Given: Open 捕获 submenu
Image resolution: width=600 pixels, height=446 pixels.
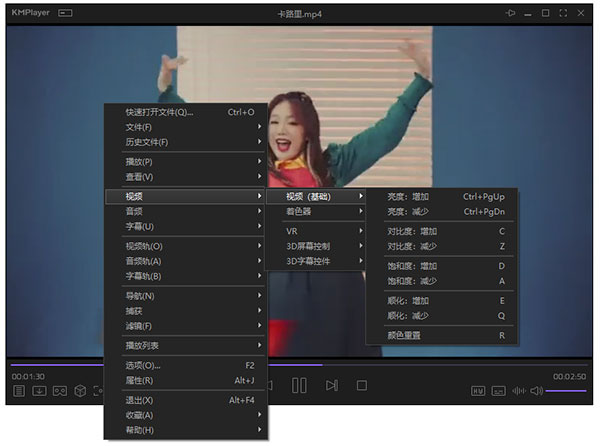Looking at the screenshot, I should pos(186,311).
